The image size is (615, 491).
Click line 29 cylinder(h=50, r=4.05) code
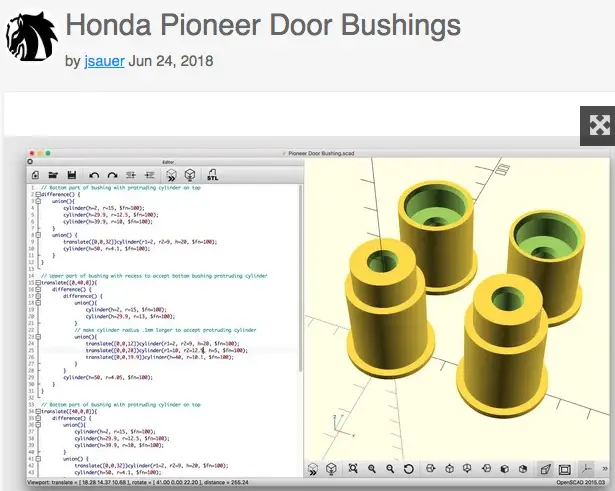click(108, 378)
